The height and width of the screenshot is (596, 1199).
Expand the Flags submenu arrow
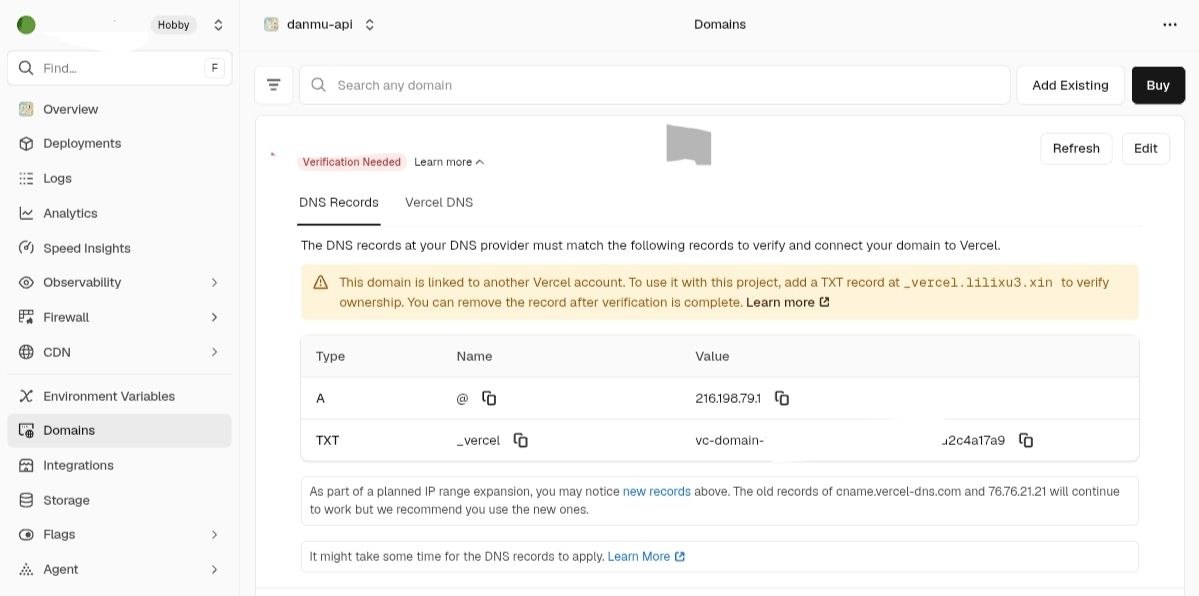214,535
